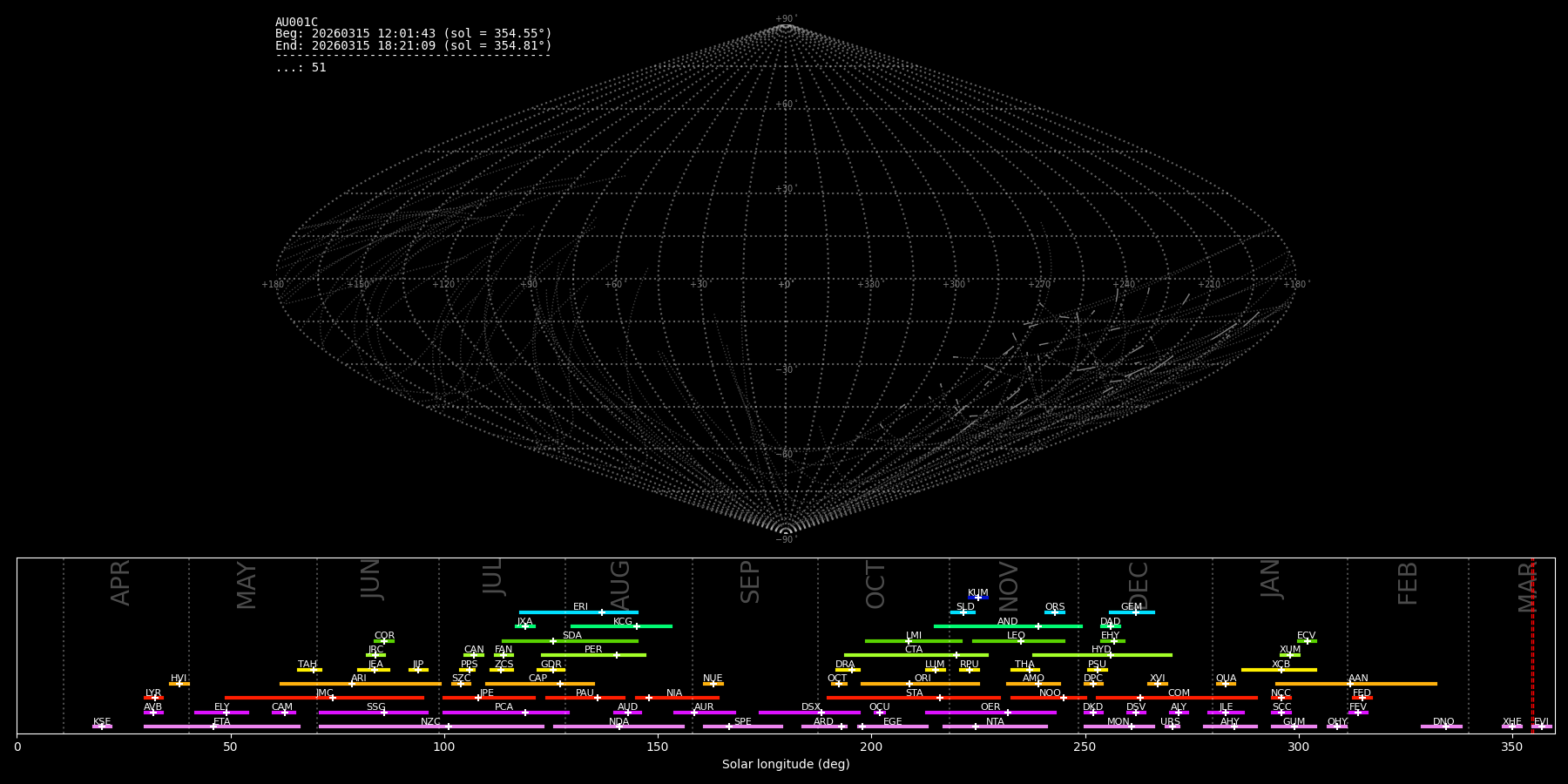Screen dimensions: 1568x784
Task: Click the '...: 51' count line
Action: pyautogui.click(x=301, y=68)
